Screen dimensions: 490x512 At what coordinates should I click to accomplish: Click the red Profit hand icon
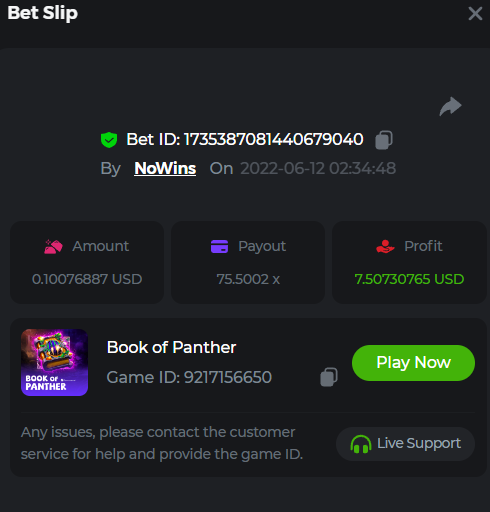tap(385, 246)
